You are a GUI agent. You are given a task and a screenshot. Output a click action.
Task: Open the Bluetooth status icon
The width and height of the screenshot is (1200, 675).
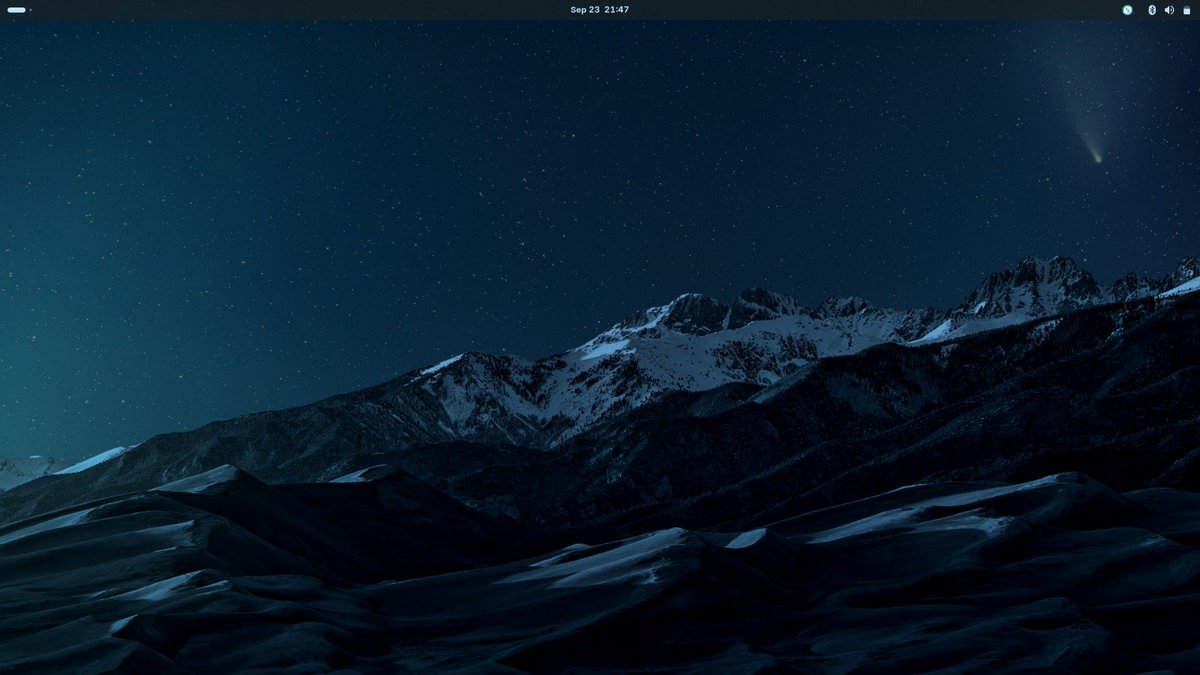click(1151, 10)
